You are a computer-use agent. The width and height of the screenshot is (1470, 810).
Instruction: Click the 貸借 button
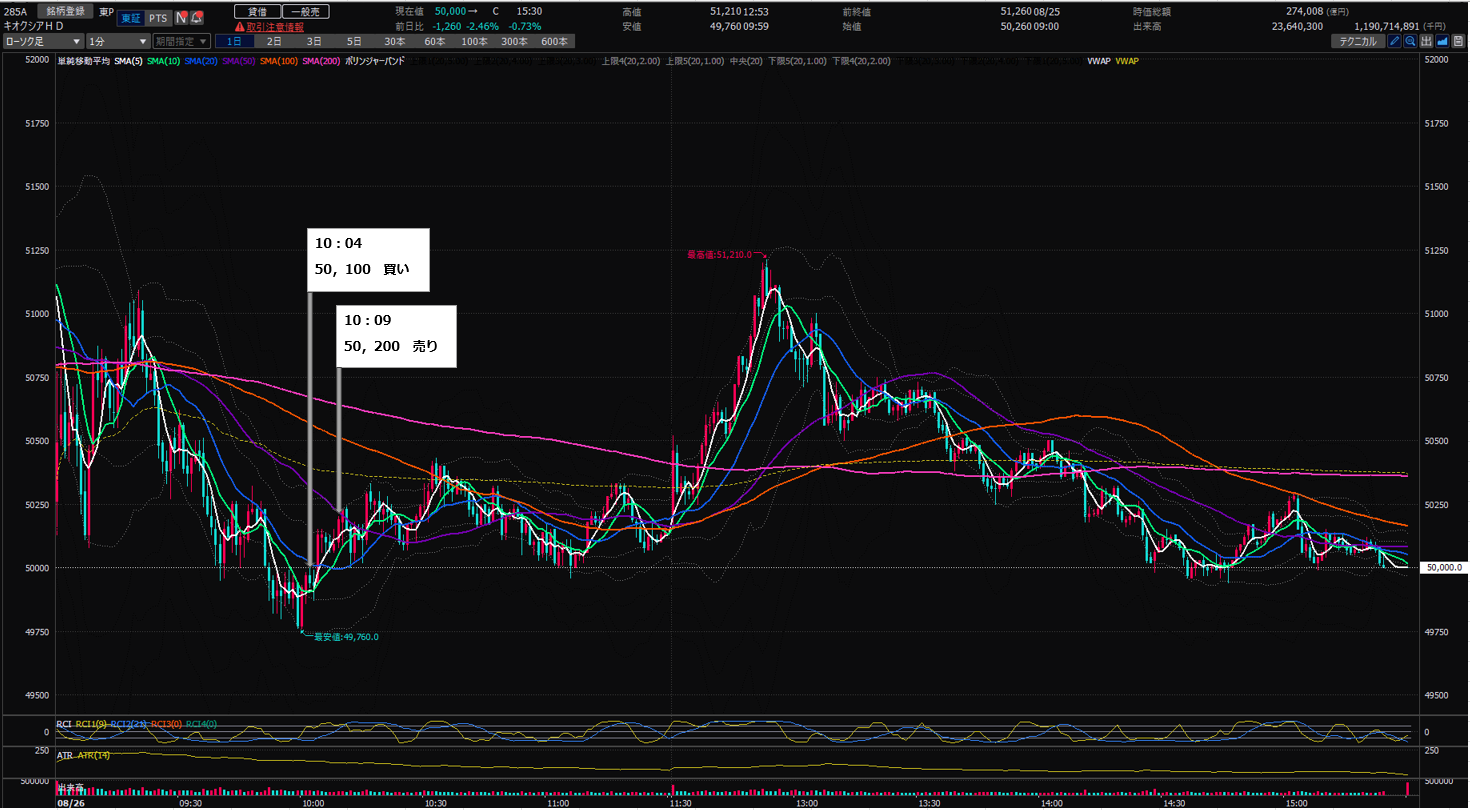pos(257,11)
